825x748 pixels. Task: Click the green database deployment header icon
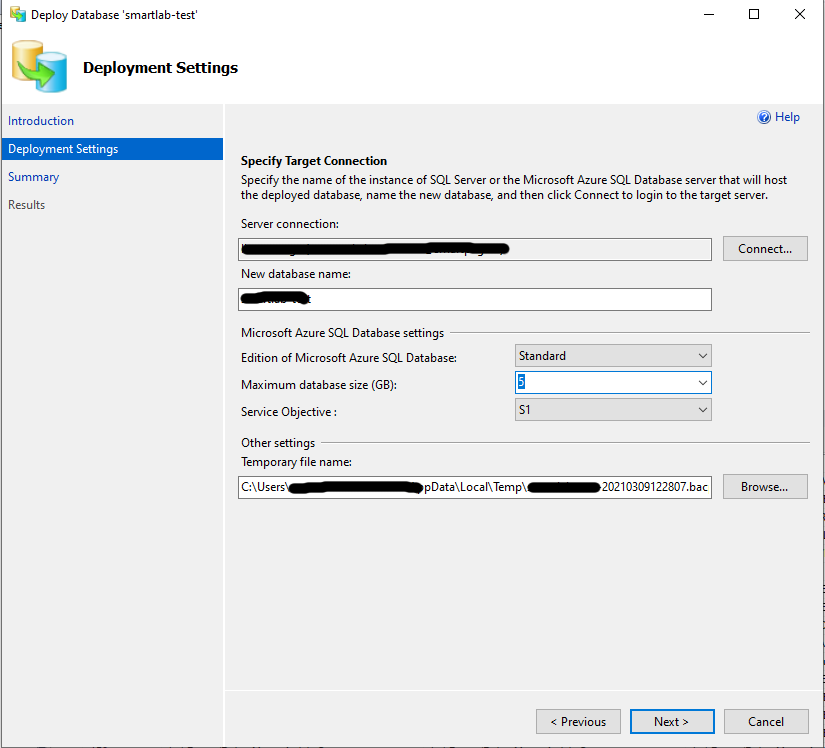(x=39, y=65)
